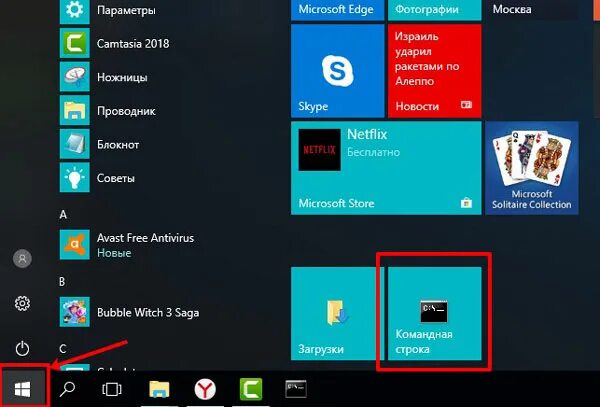
Task: Open File Explorer from the taskbar
Action: tap(159, 389)
